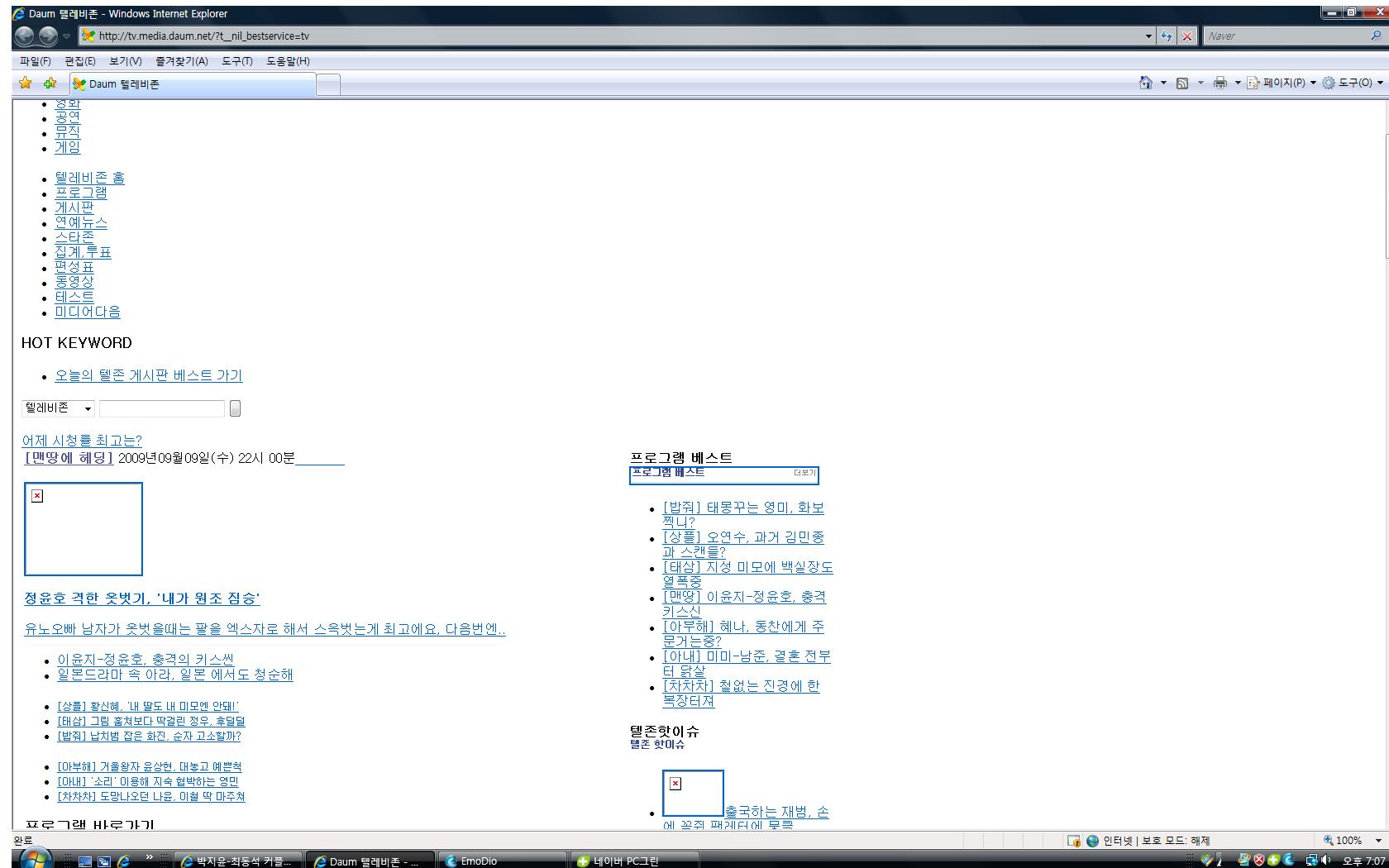Click broken image thumbnail under 맨땅에 헤딩
Screen dimensions: 1389x868
click(x=84, y=529)
